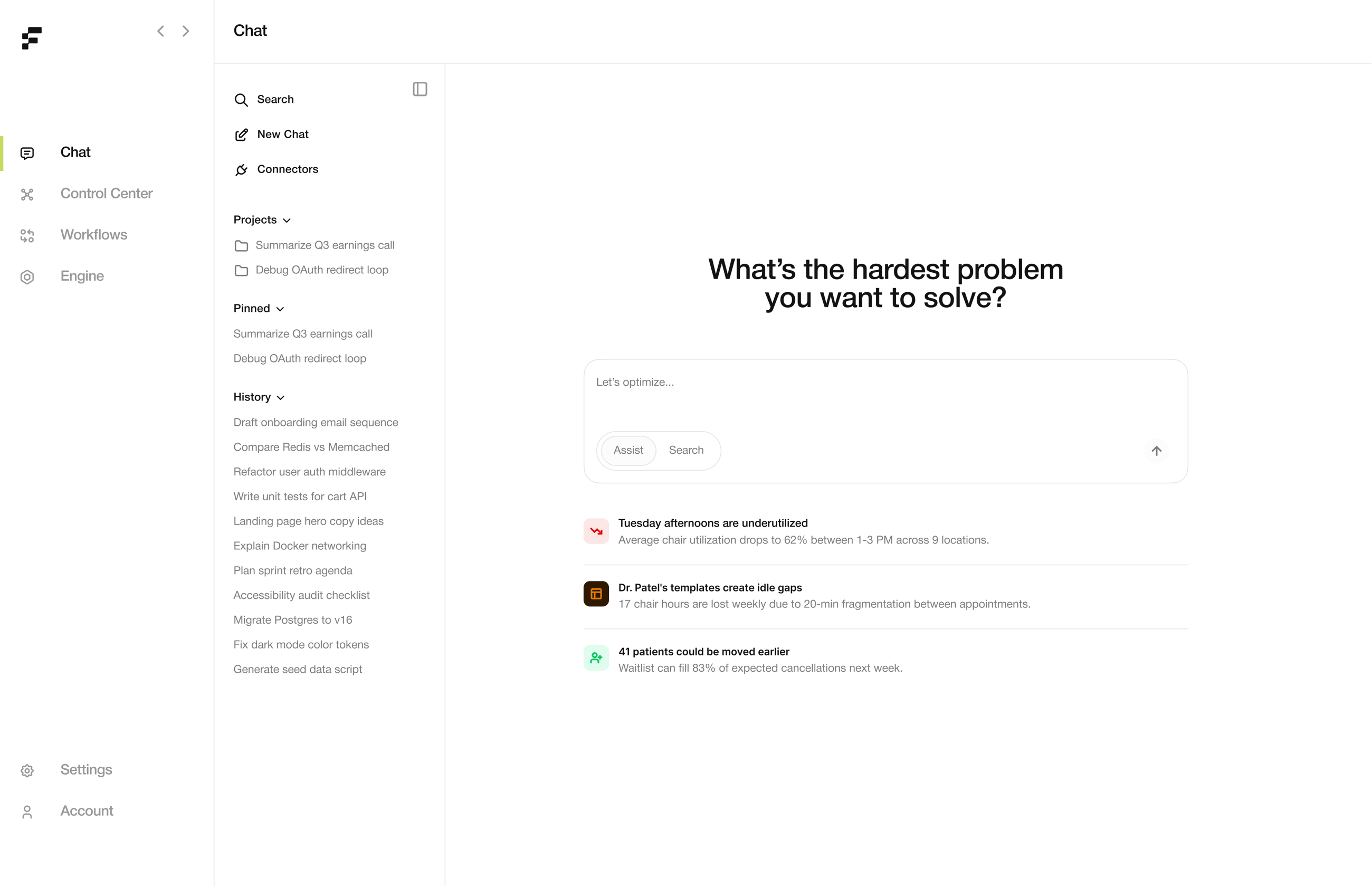Open 'Compare Redis vs Memcached' chat
1372x887 pixels.
point(312,447)
